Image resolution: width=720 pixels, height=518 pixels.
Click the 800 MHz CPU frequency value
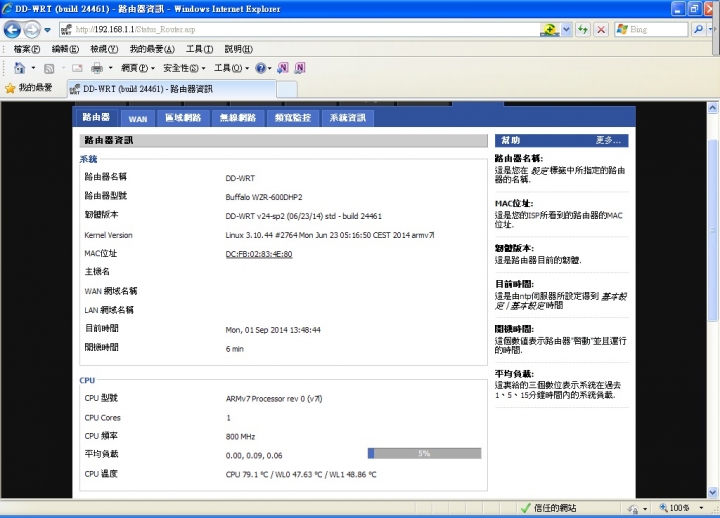(240, 437)
